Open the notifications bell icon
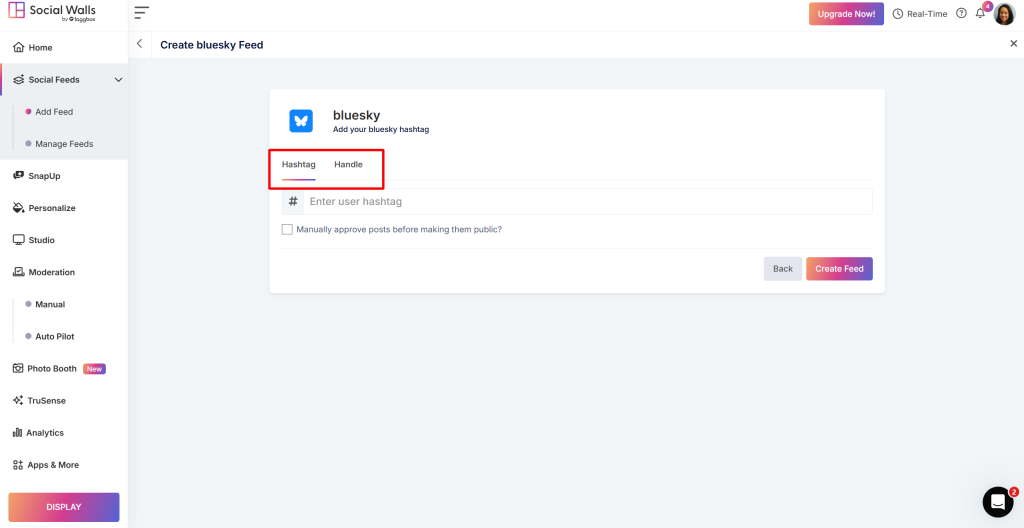This screenshot has width=1024, height=528. pyautogui.click(x=980, y=14)
